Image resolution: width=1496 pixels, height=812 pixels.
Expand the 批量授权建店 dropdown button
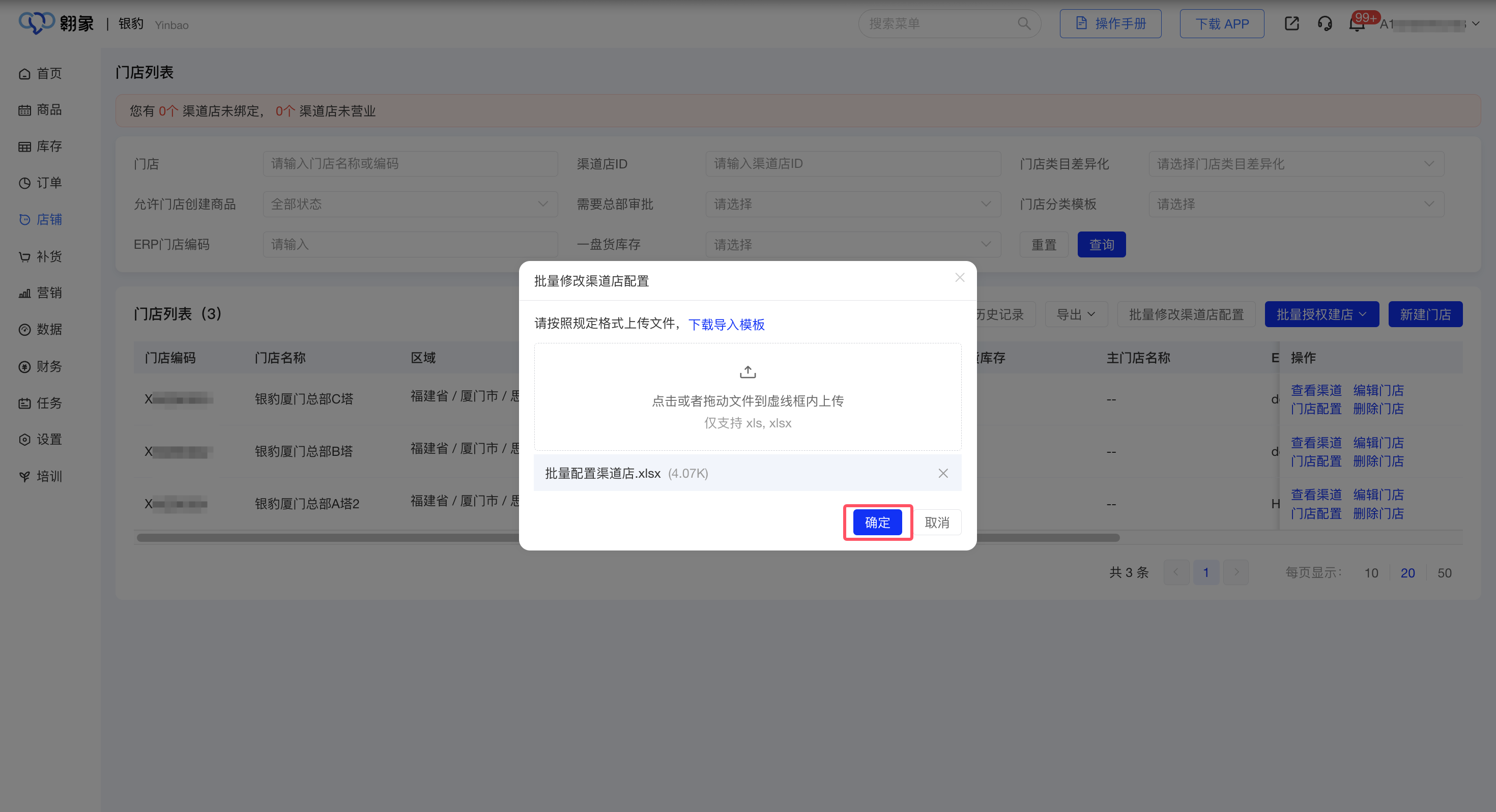pyautogui.click(x=1322, y=314)
